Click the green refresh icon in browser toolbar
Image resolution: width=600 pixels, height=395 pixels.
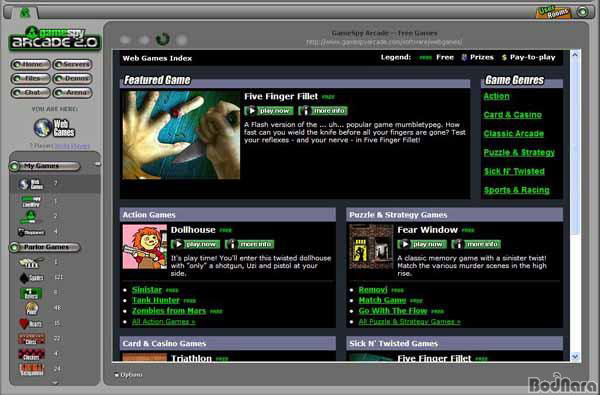[163, 39]
